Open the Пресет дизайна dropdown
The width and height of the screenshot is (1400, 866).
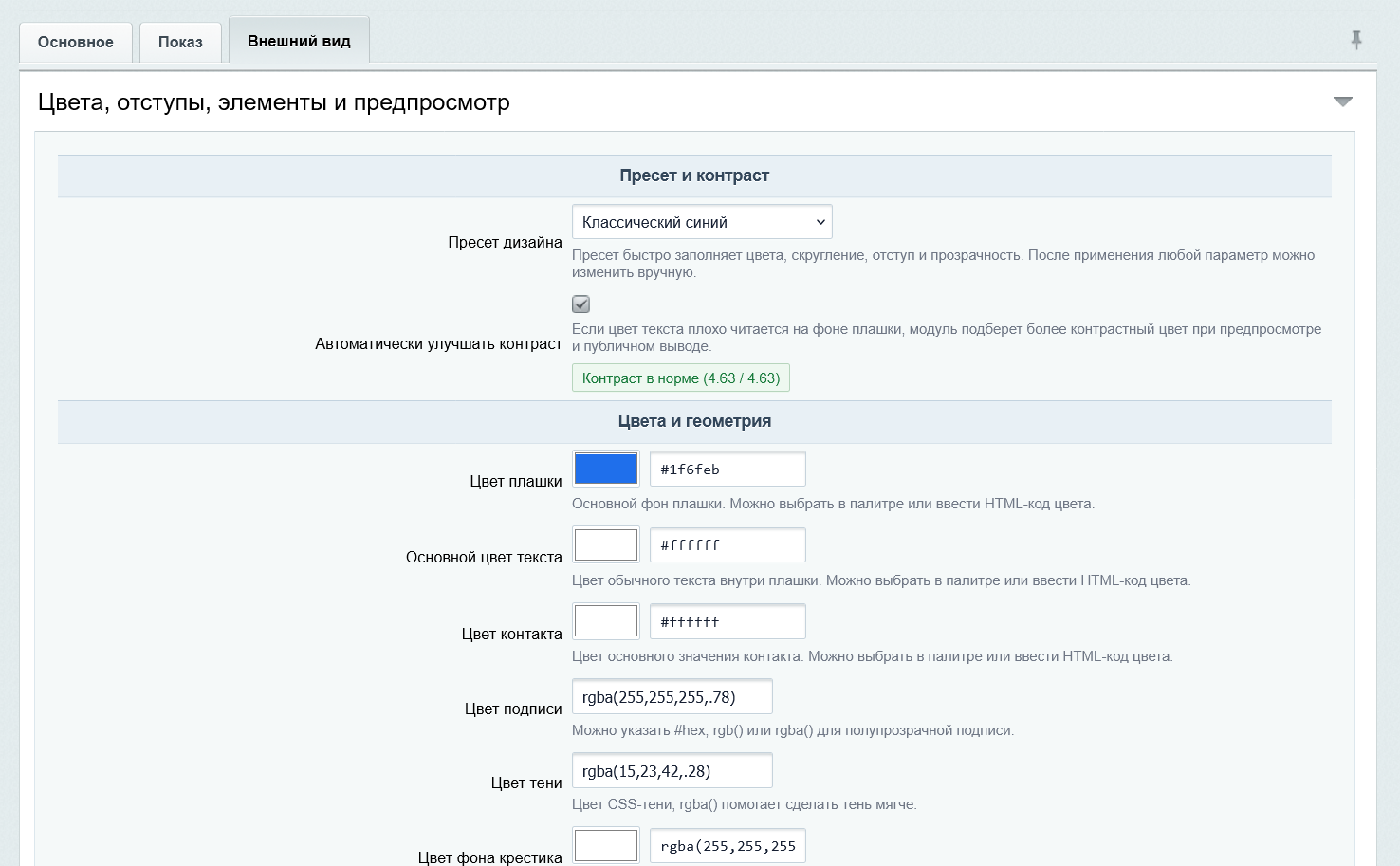[702, 222]
